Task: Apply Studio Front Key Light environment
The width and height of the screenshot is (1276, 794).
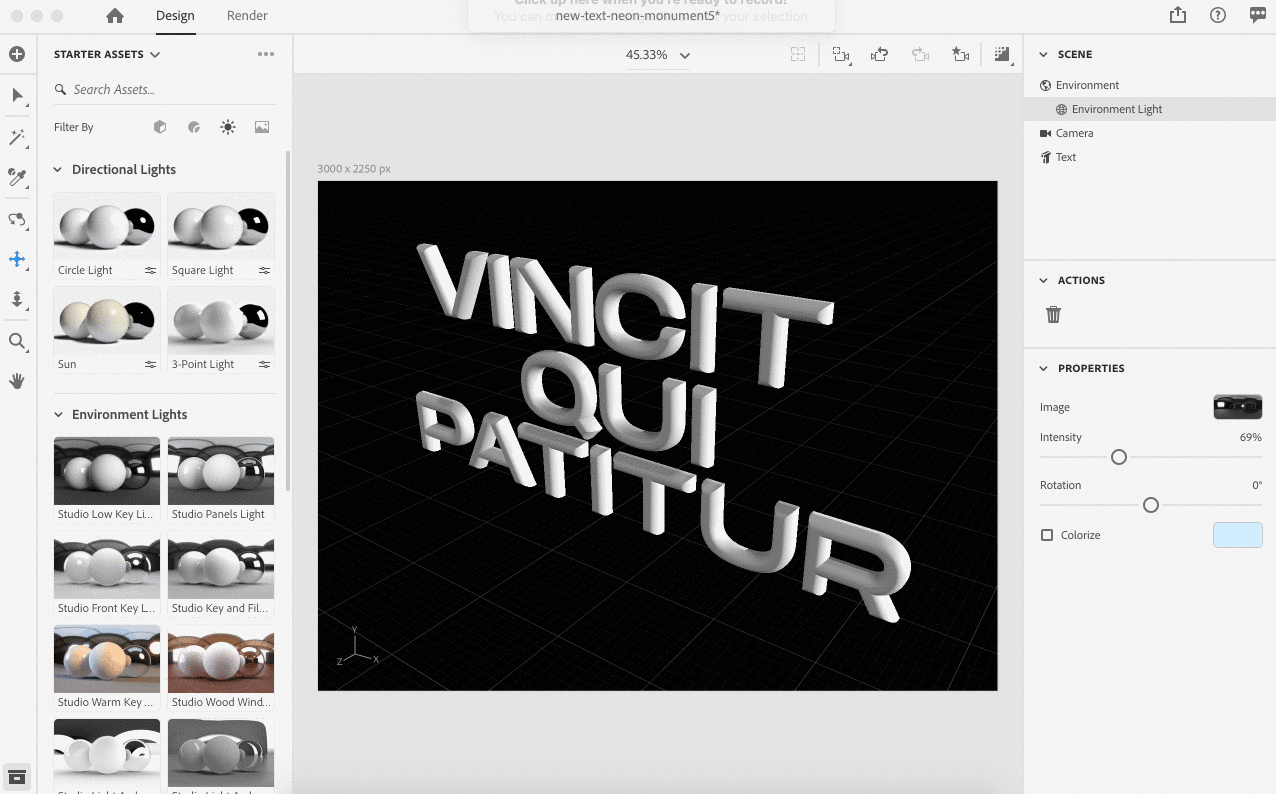Action: [x=107, y=574]
